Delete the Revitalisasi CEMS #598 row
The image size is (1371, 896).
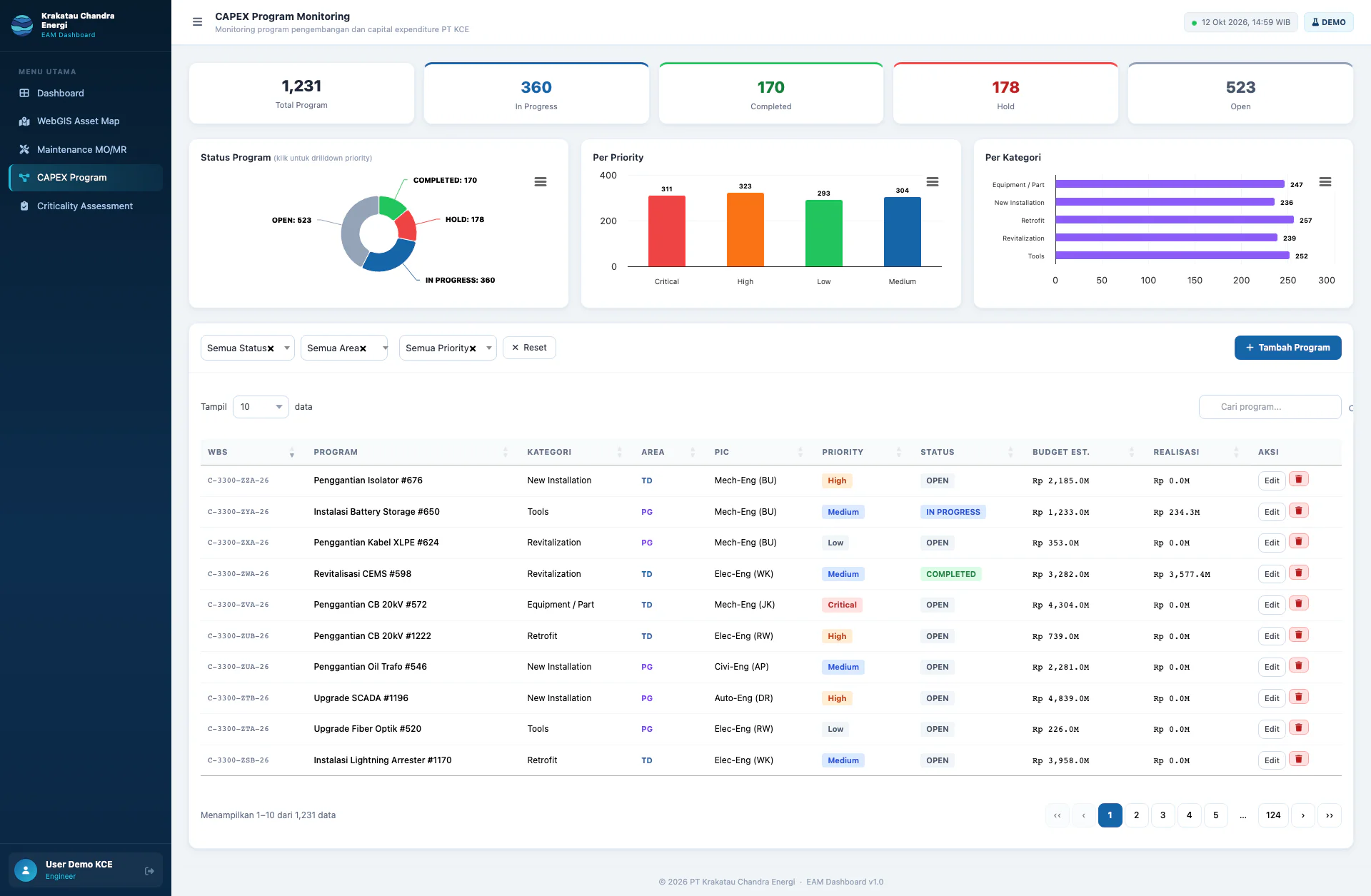pyautogui.click(x=1299, y=573)
